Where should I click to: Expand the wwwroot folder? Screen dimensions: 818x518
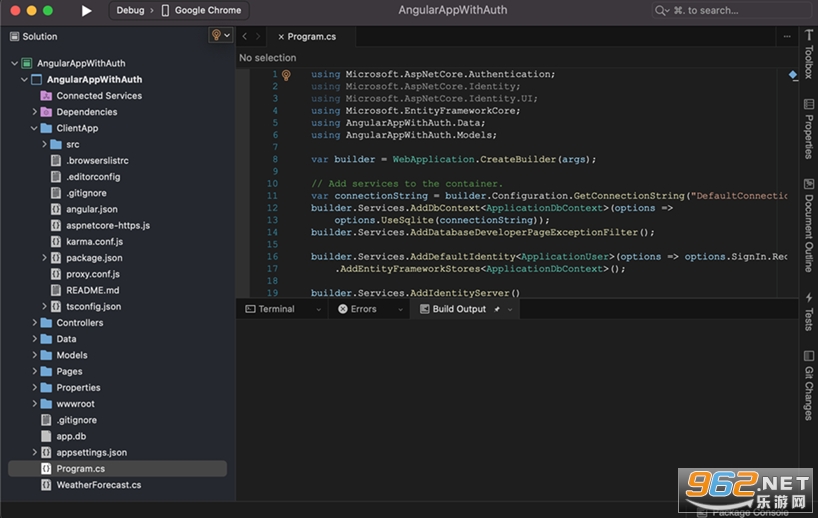[34, 403]
